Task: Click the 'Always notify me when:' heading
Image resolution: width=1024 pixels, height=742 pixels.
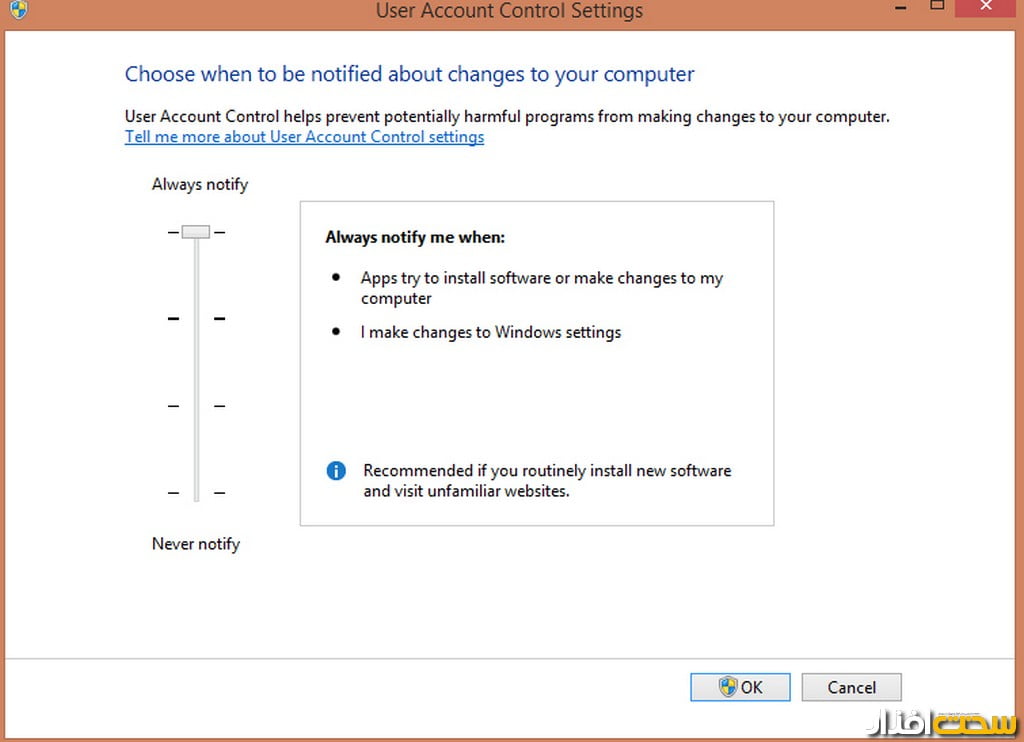Action: tap(415, 238)
